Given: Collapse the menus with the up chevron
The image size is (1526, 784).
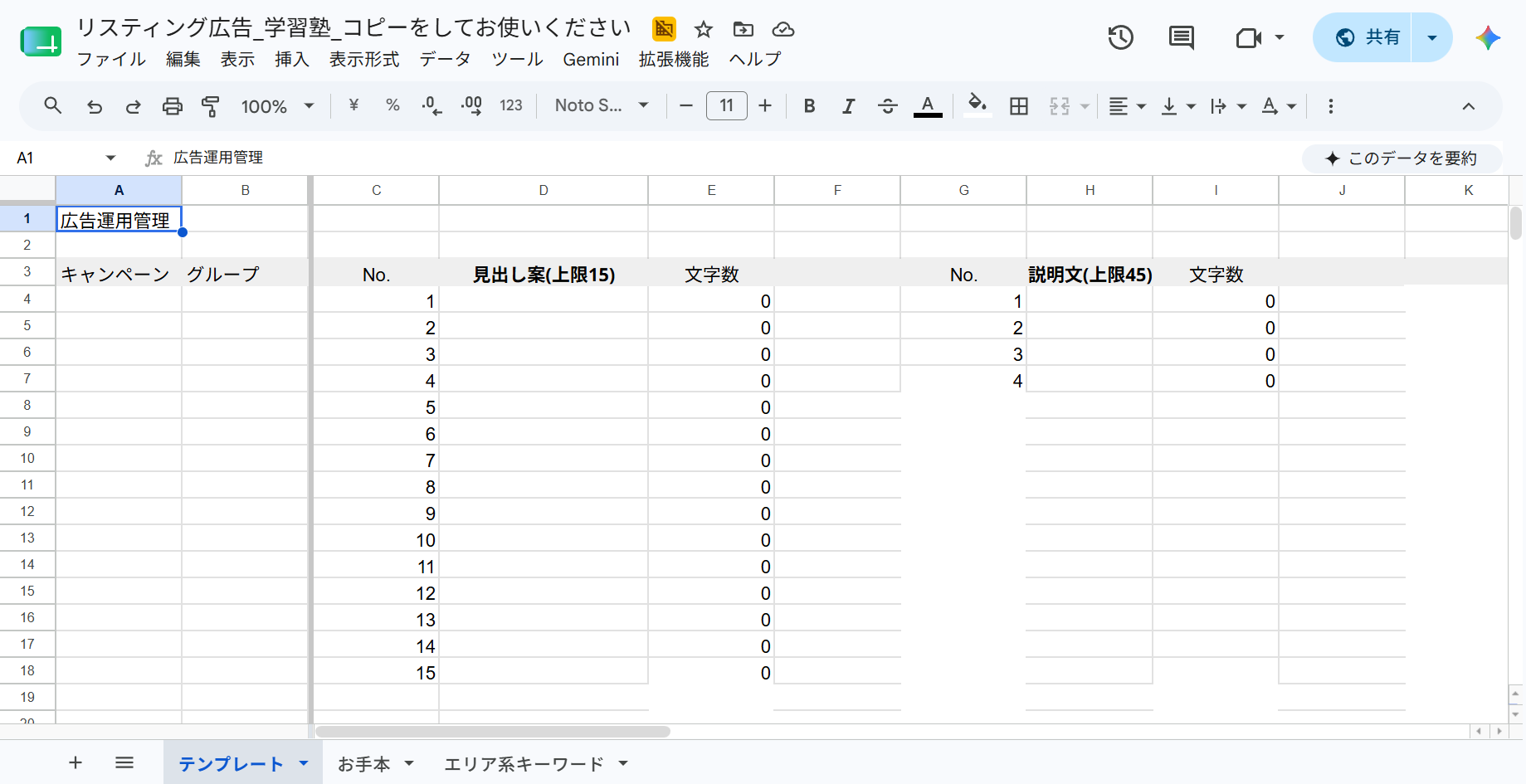Looking at the screenshot, I should [x=1468, y=106].
